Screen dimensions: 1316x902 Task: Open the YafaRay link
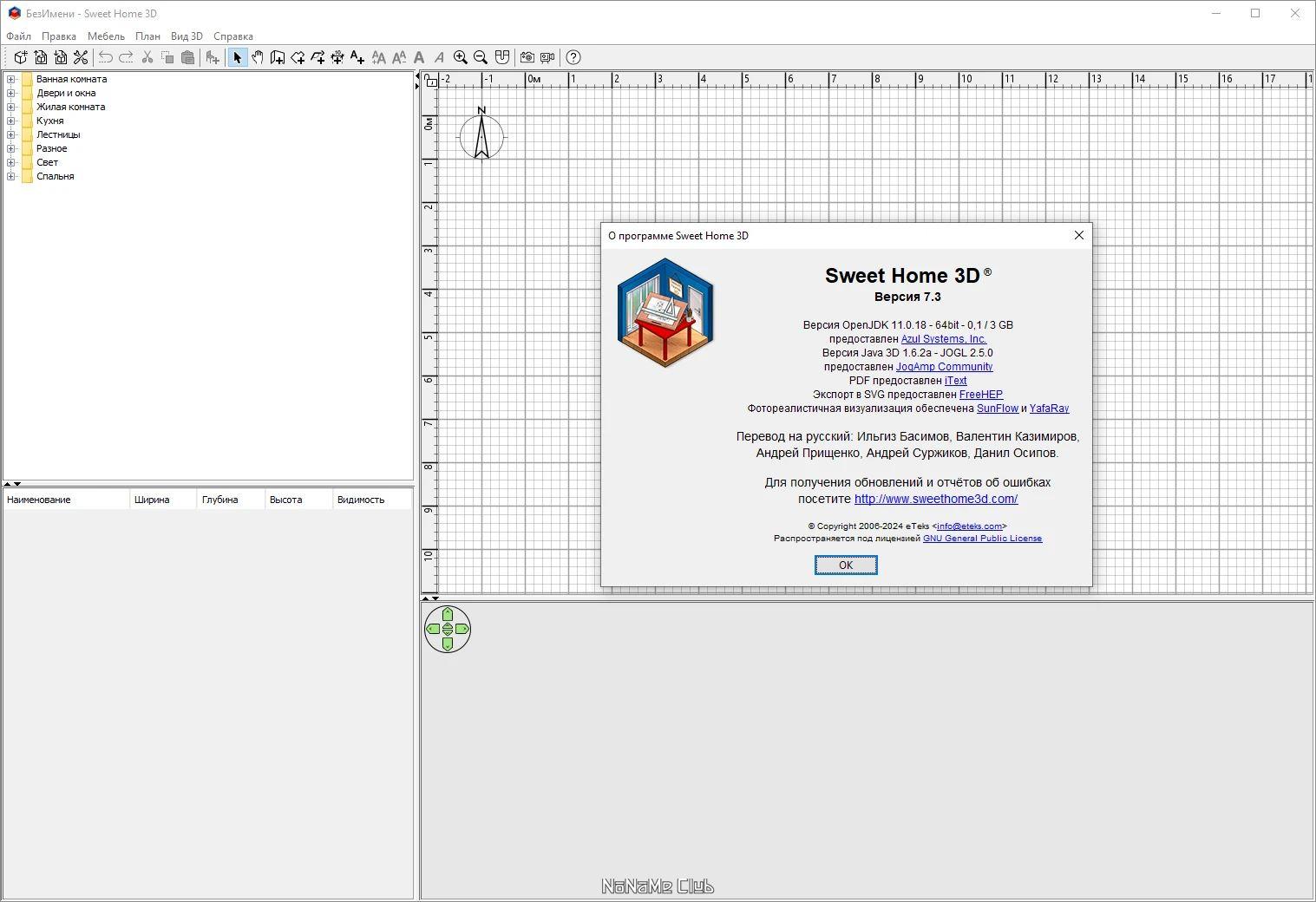click(1049, 409)
